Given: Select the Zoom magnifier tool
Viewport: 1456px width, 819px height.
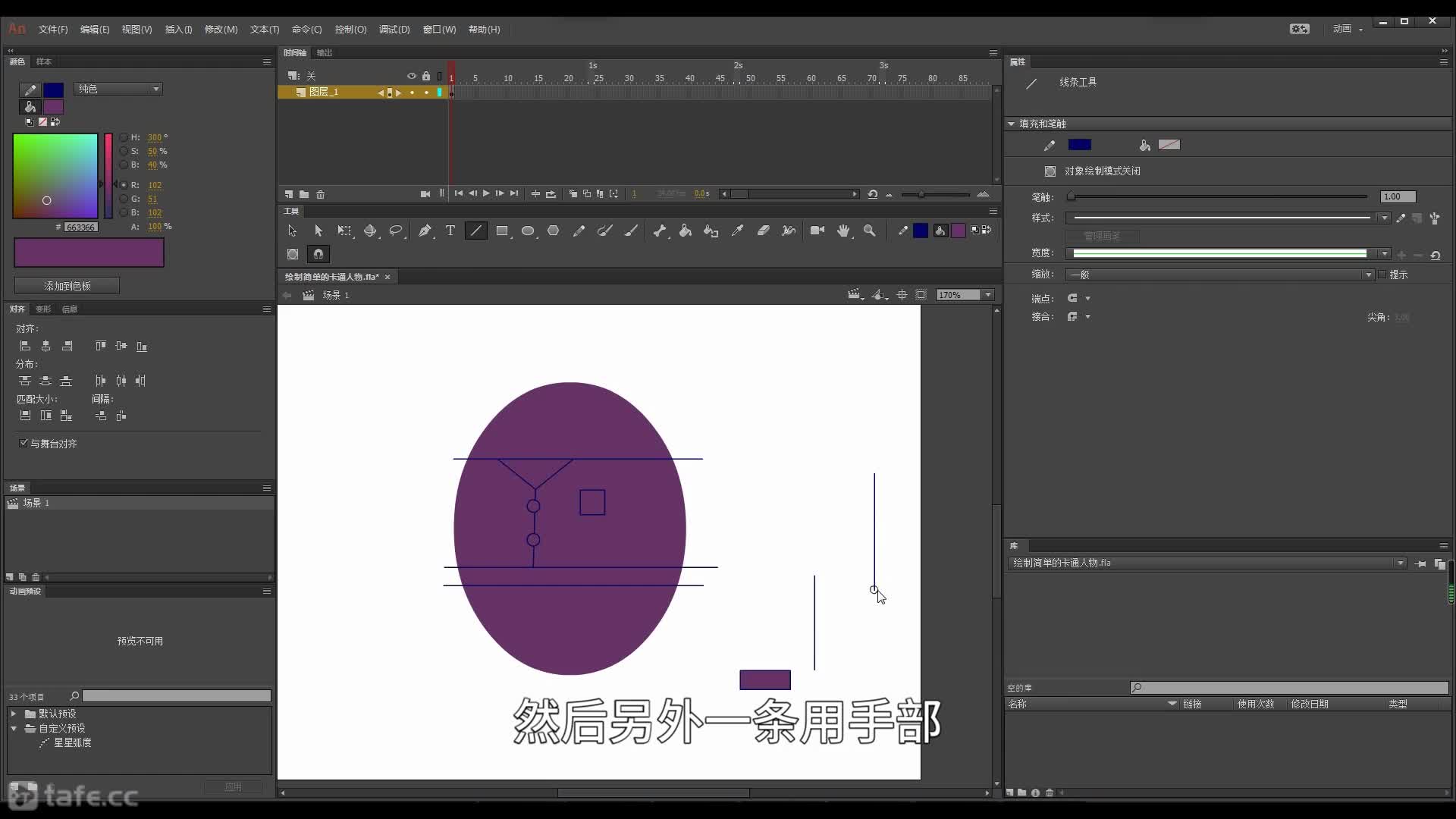Looking at the screenshot, I should point(870,231).
